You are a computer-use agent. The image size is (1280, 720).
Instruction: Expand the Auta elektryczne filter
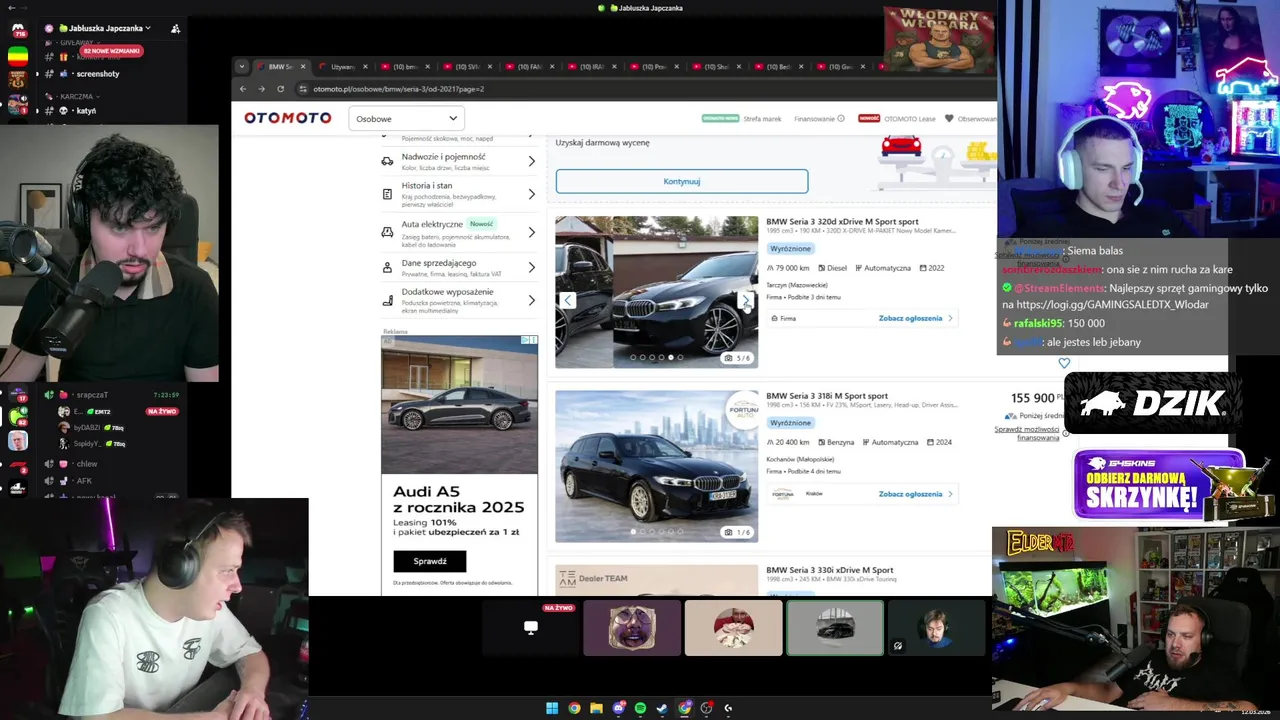(x=459, y=233)
